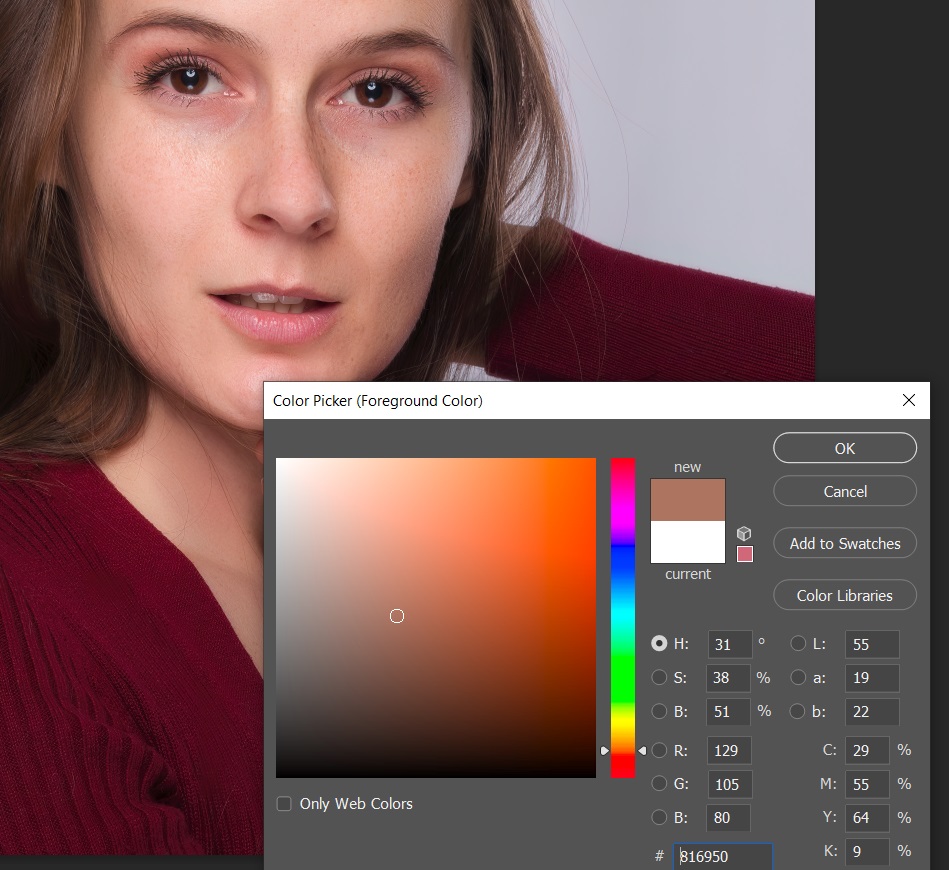Screen dimensions: 949x870
Task: Close the Color Picker dialog with X
Action: coord(908,400)
